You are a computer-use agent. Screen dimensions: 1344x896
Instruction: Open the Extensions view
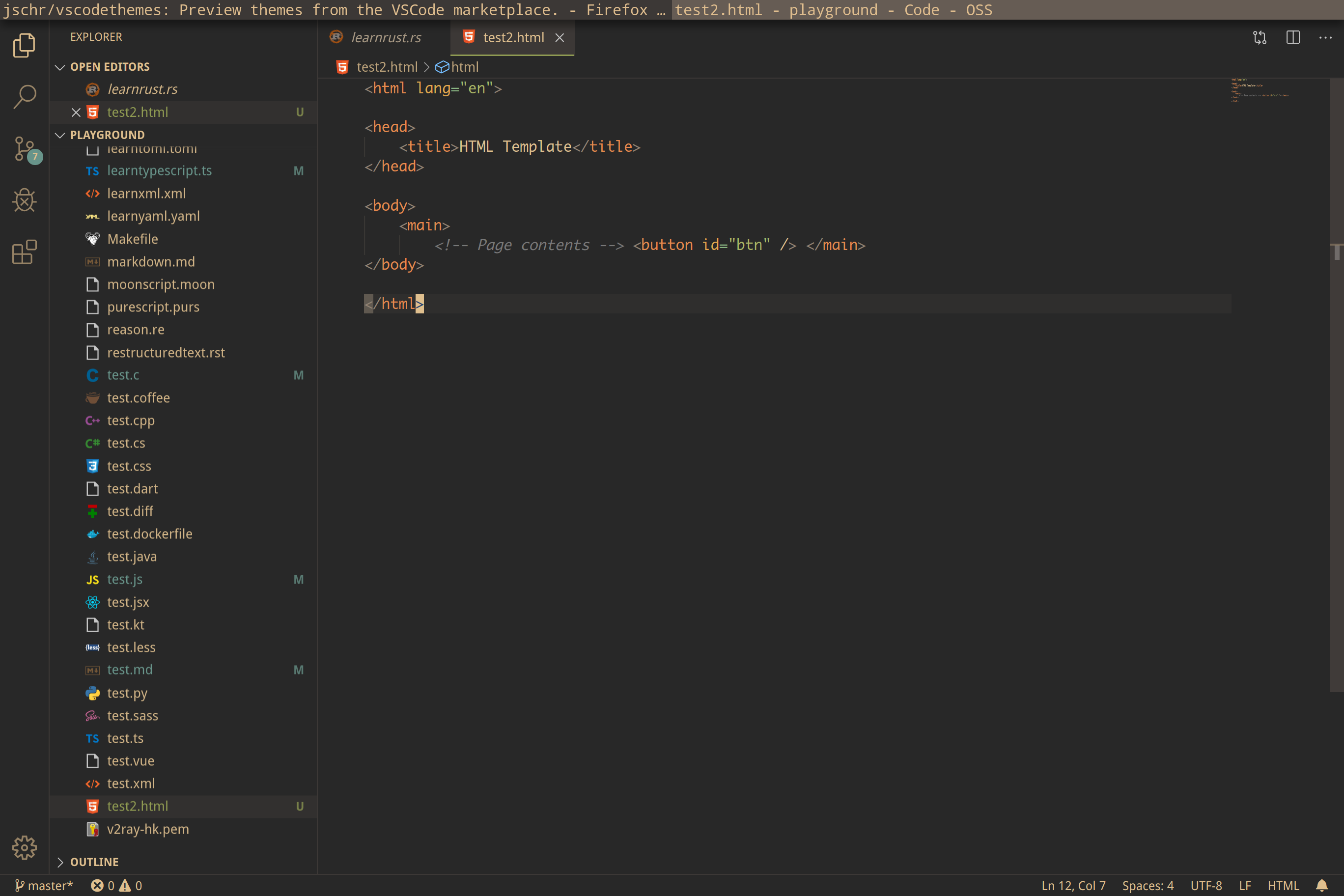tap(24, 252)
